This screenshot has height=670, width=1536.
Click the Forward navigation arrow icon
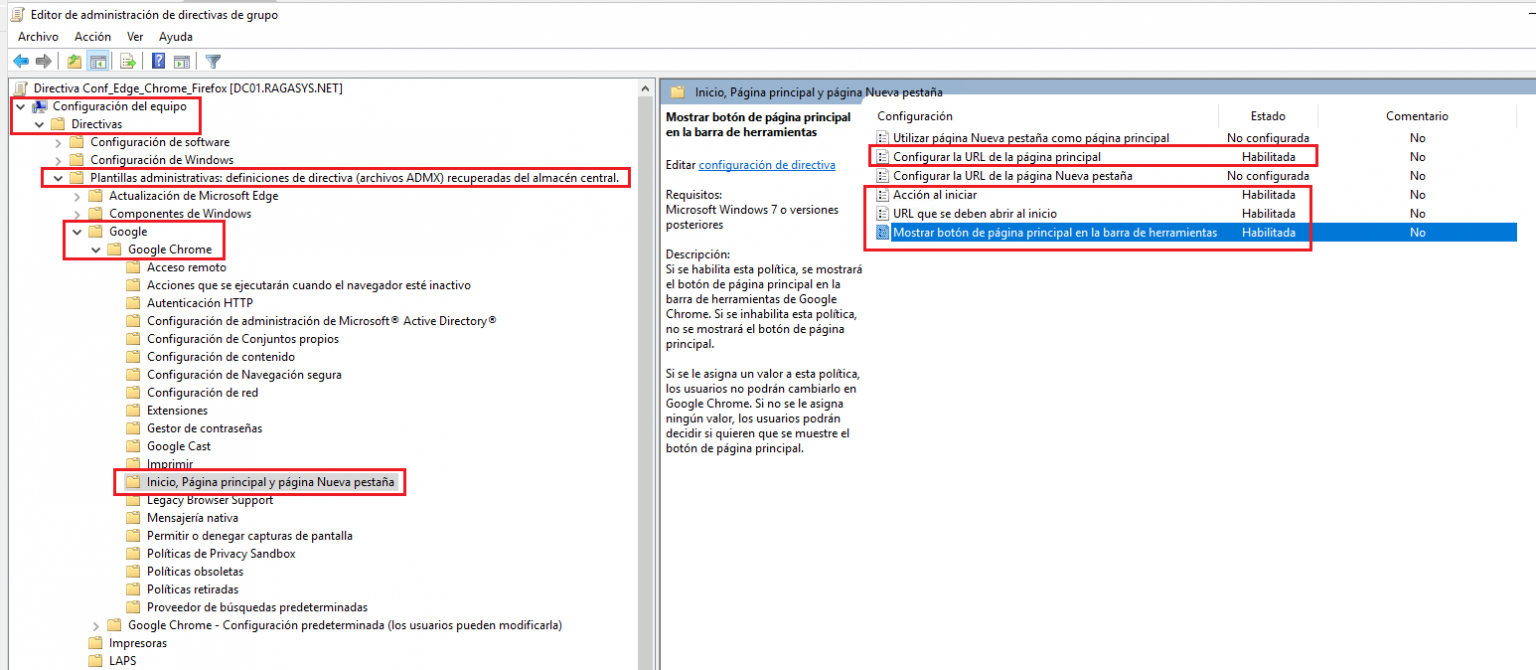coord(43,60)
